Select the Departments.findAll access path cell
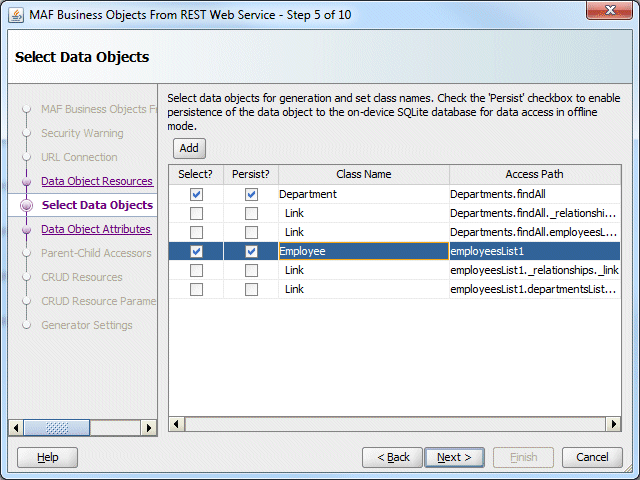640x480 pixels. [535, 194]
